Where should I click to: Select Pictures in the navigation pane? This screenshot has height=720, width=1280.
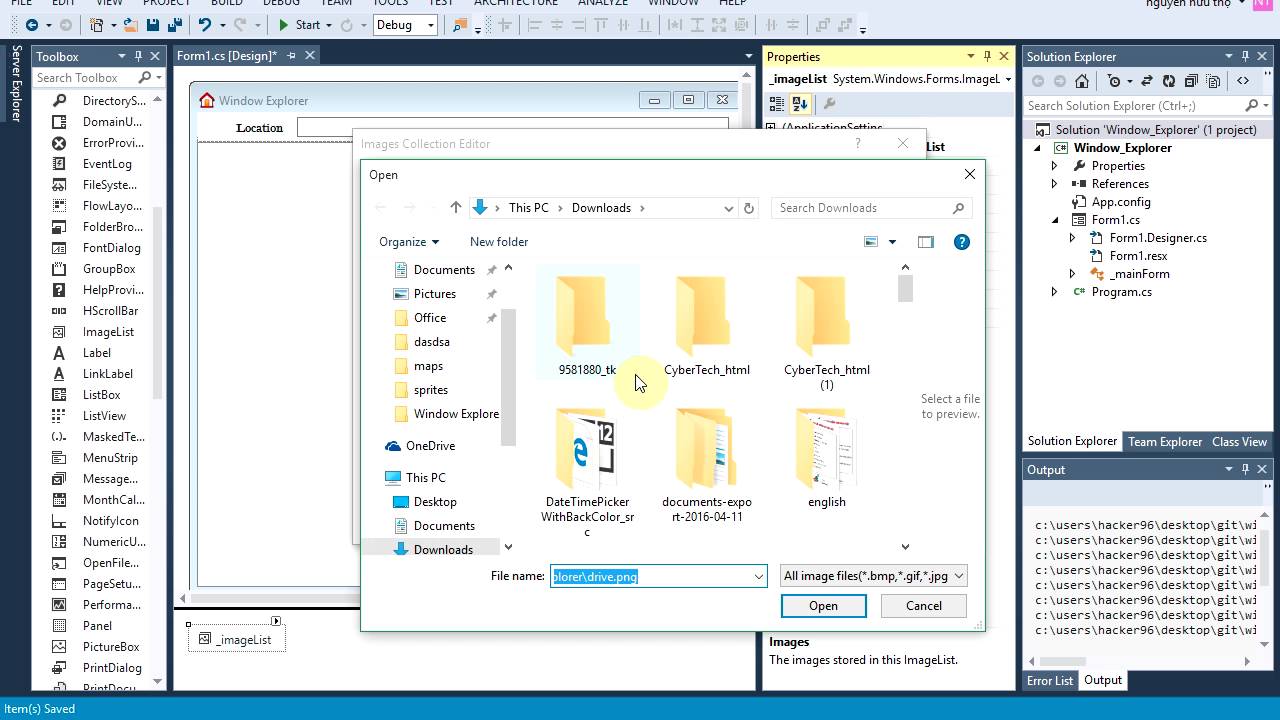[435, 294]
